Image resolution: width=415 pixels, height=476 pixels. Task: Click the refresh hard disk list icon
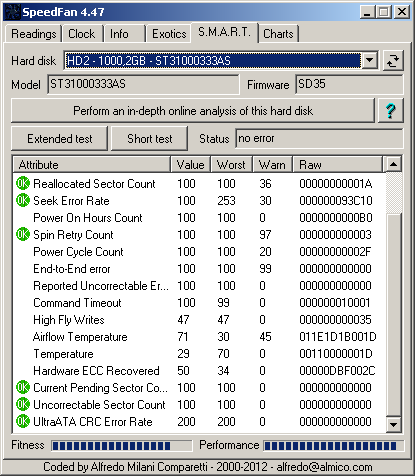pos(393,61)
